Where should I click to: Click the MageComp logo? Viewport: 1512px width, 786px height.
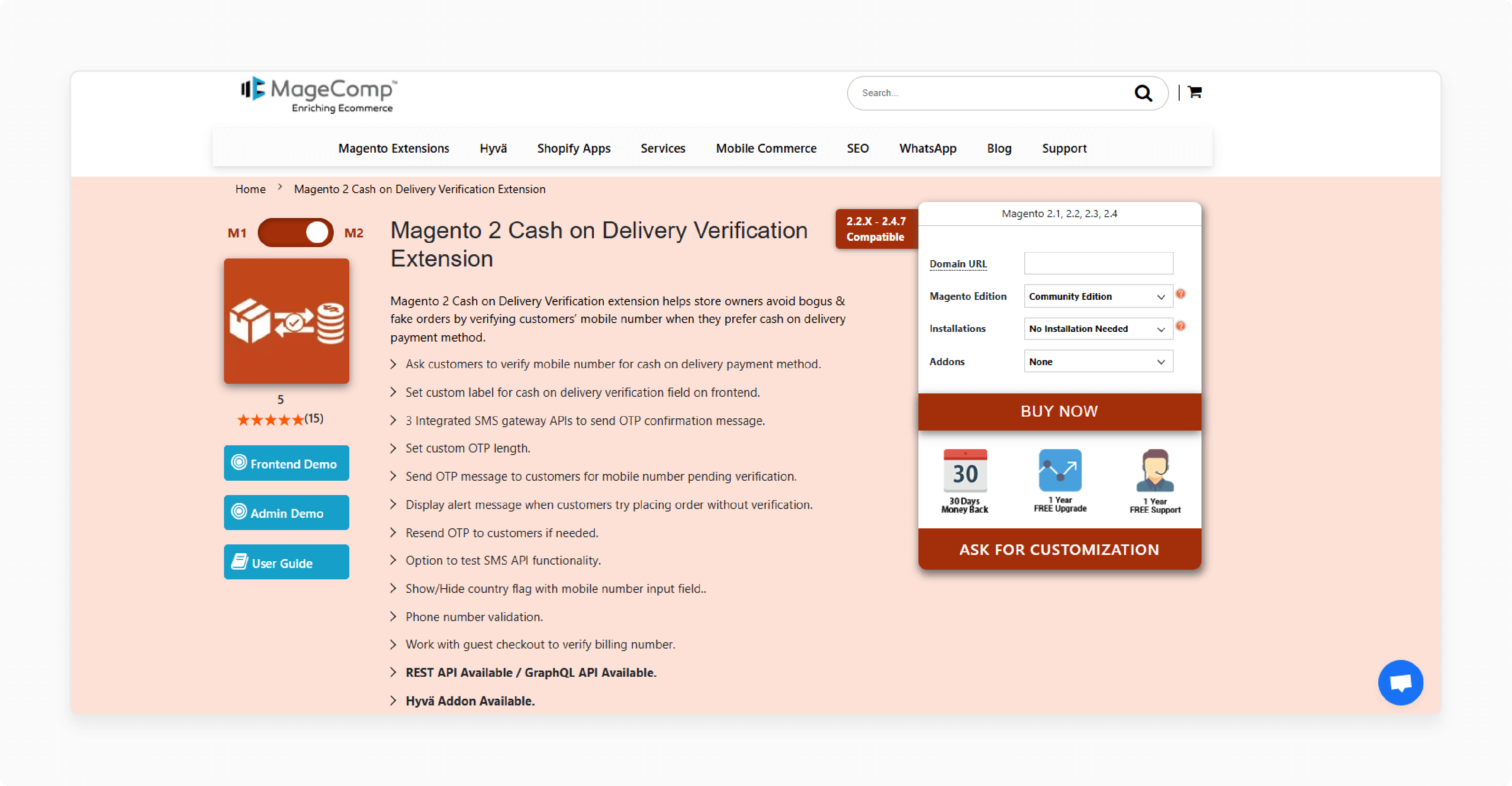tap(319, 94)
